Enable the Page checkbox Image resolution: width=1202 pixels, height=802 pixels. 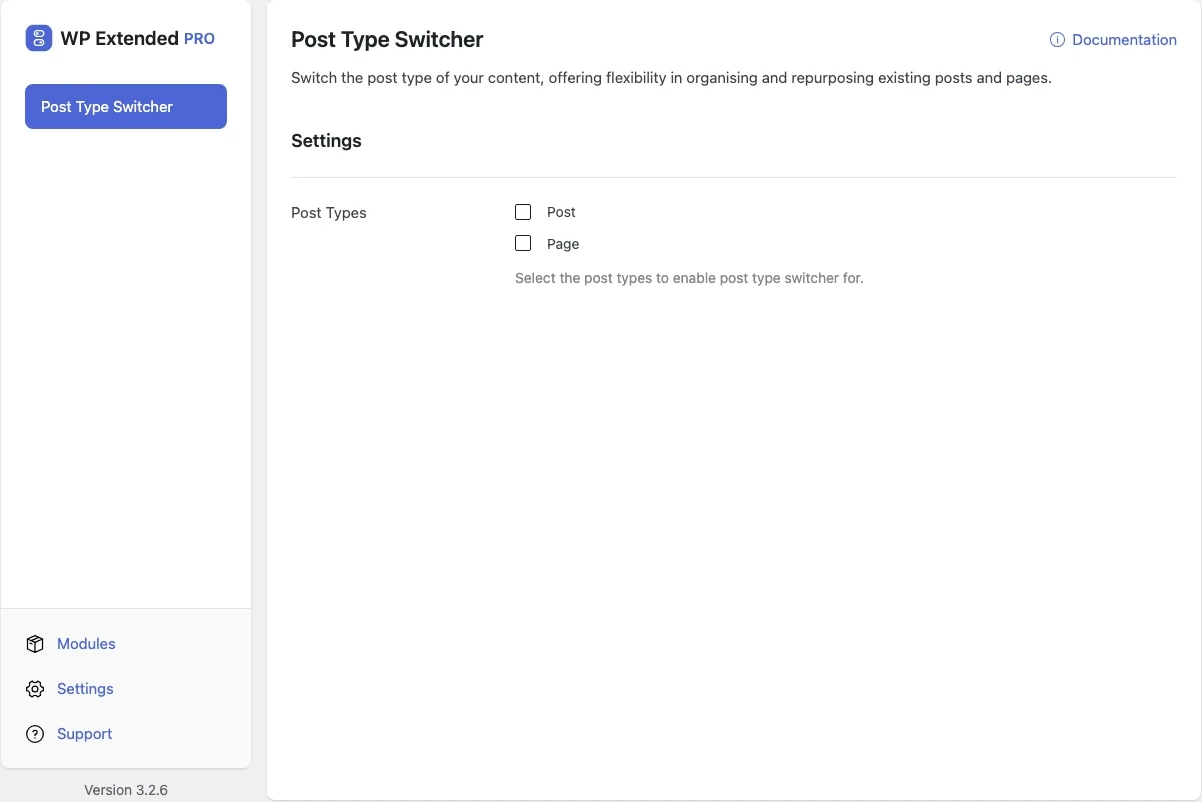[x=523, y=243]
